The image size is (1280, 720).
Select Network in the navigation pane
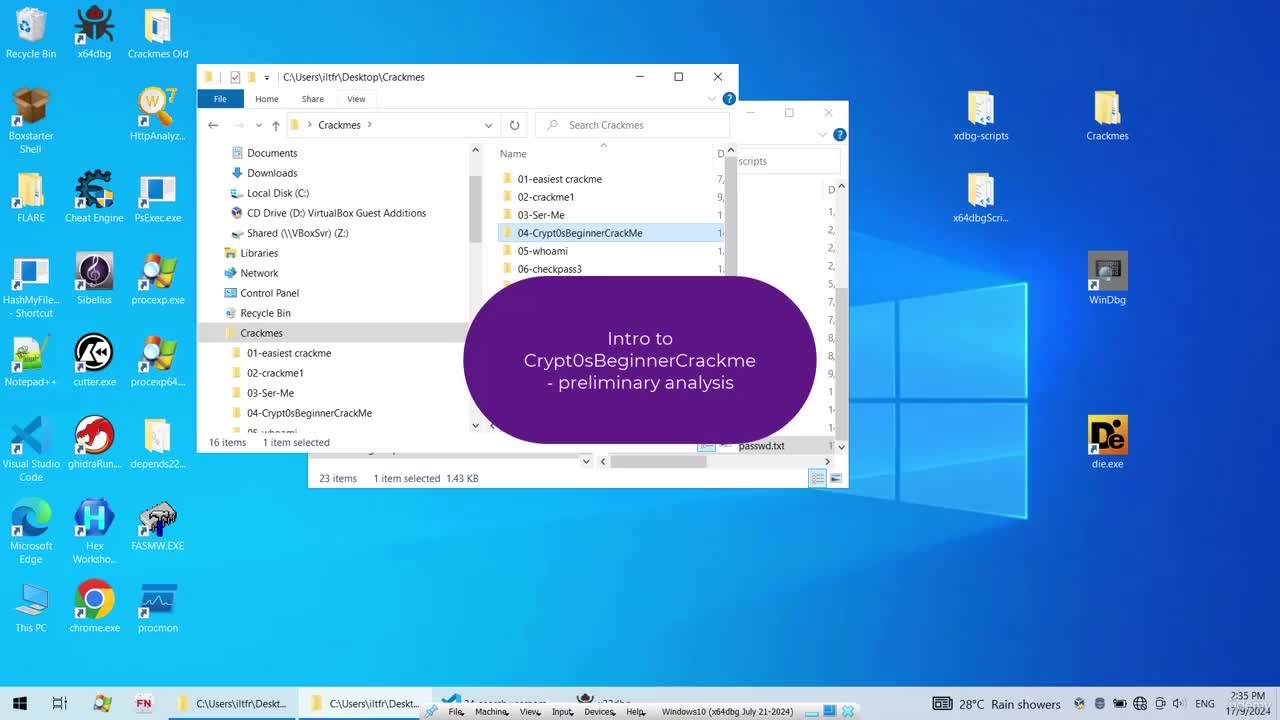coord(259,273)
